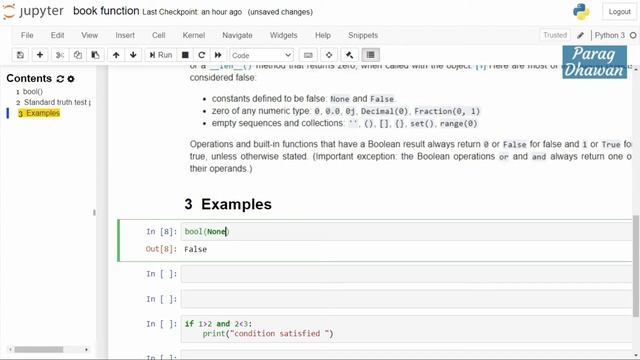Click the hammer icon in the toolbar
This screenshot has height=360, width=640.
coord(349,55)
